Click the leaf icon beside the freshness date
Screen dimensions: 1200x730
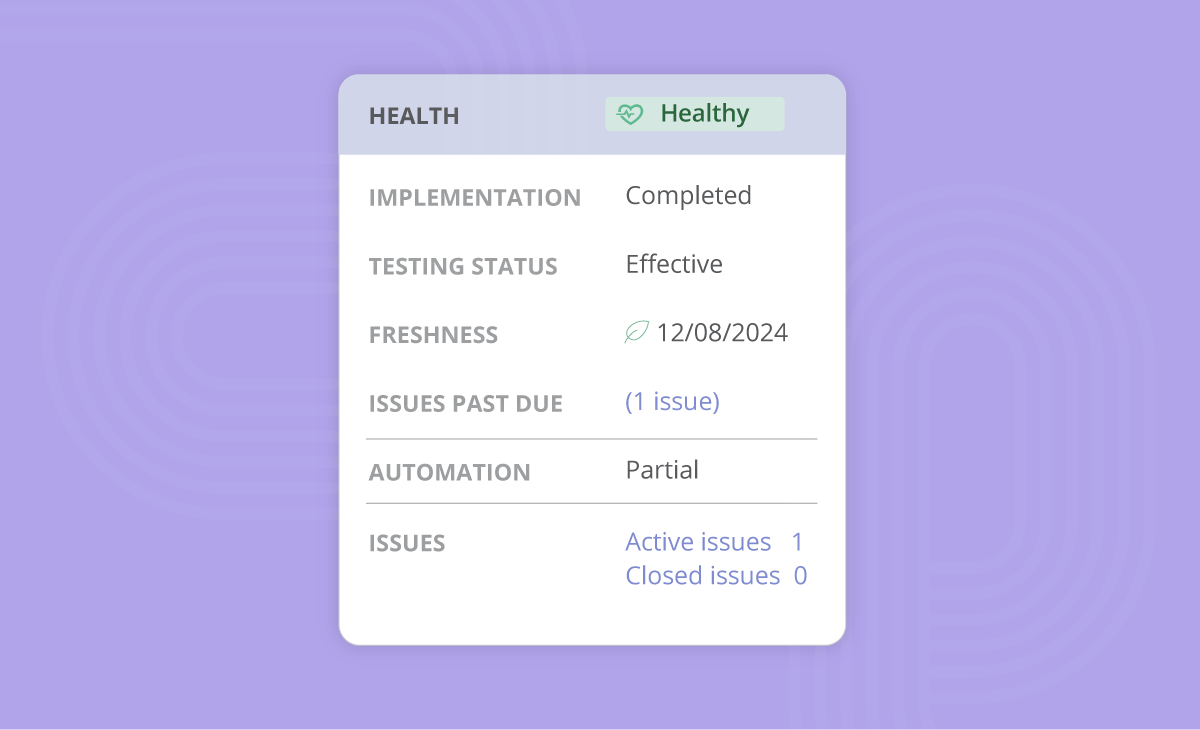point(636,332)
